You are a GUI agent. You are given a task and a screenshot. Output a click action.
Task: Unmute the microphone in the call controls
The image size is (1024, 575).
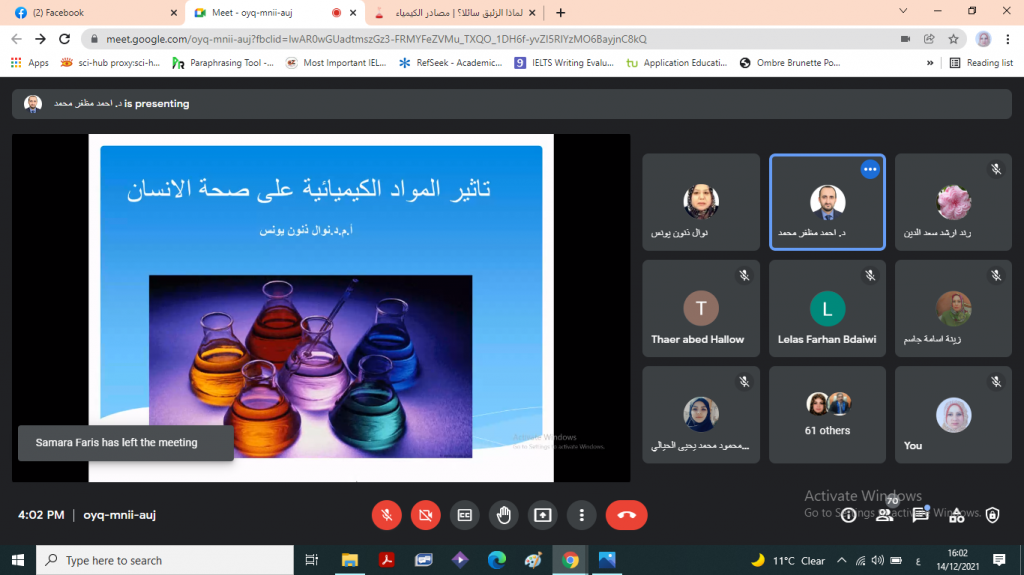386,515
